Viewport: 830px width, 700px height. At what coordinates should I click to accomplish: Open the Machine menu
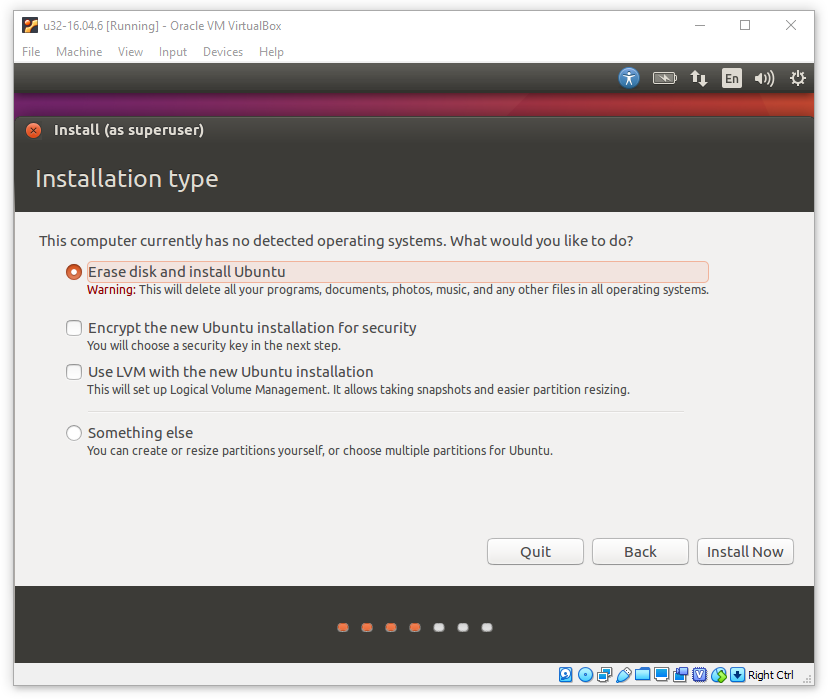click(79, 52)
